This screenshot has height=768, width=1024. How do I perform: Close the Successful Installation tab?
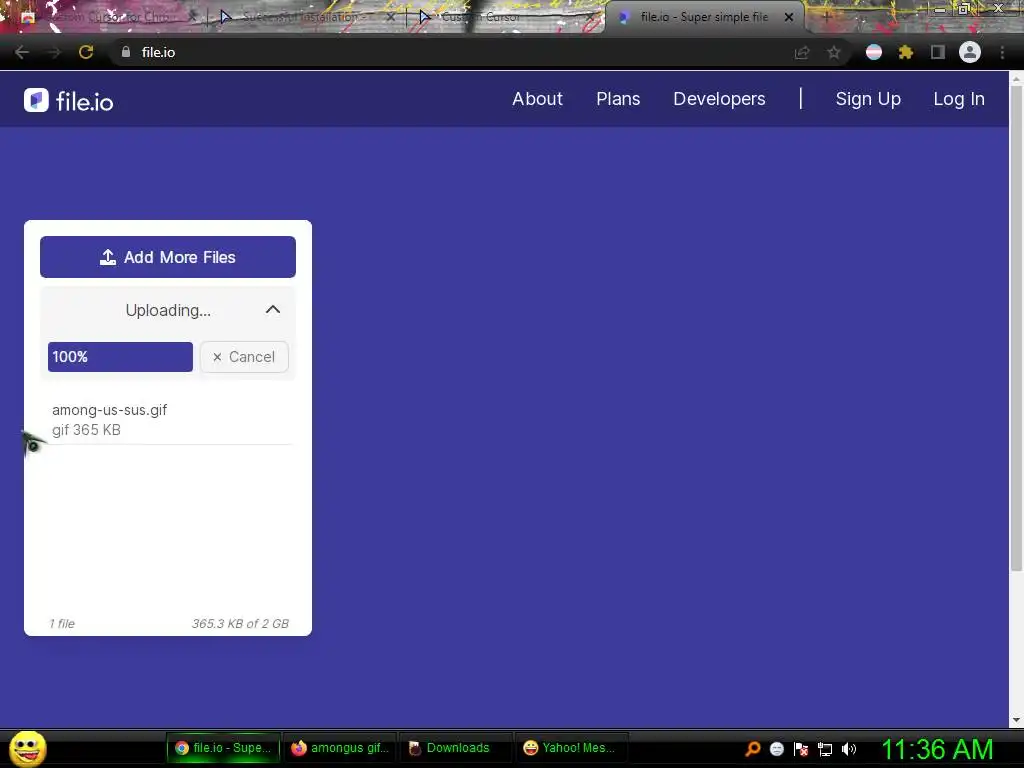click(391, 17)
